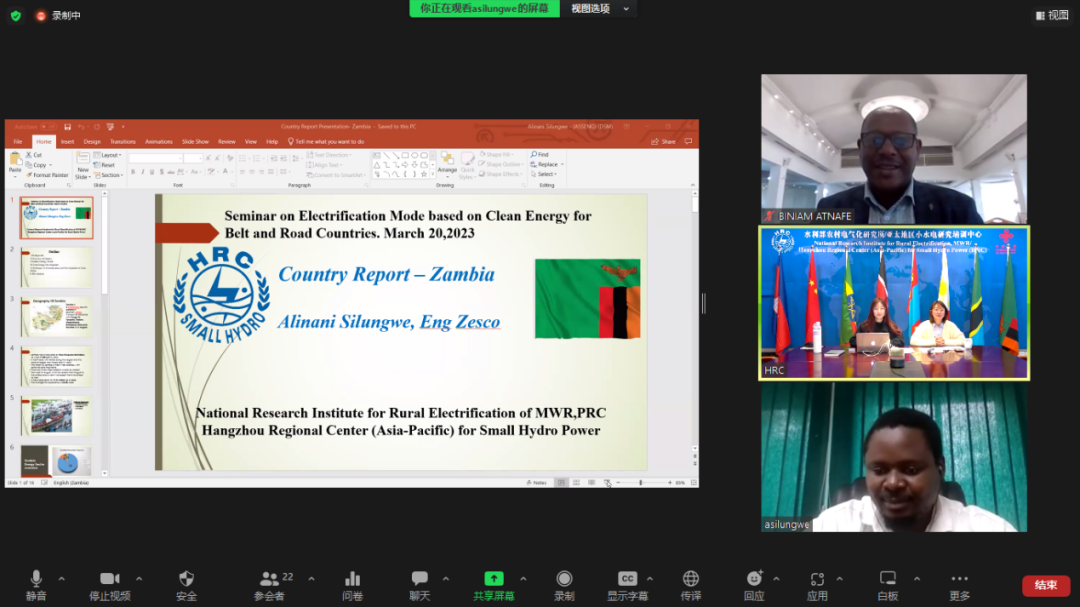1080x607 pixels.
Task: Open the 视图 view layout menu
Action: [1051, 15]
